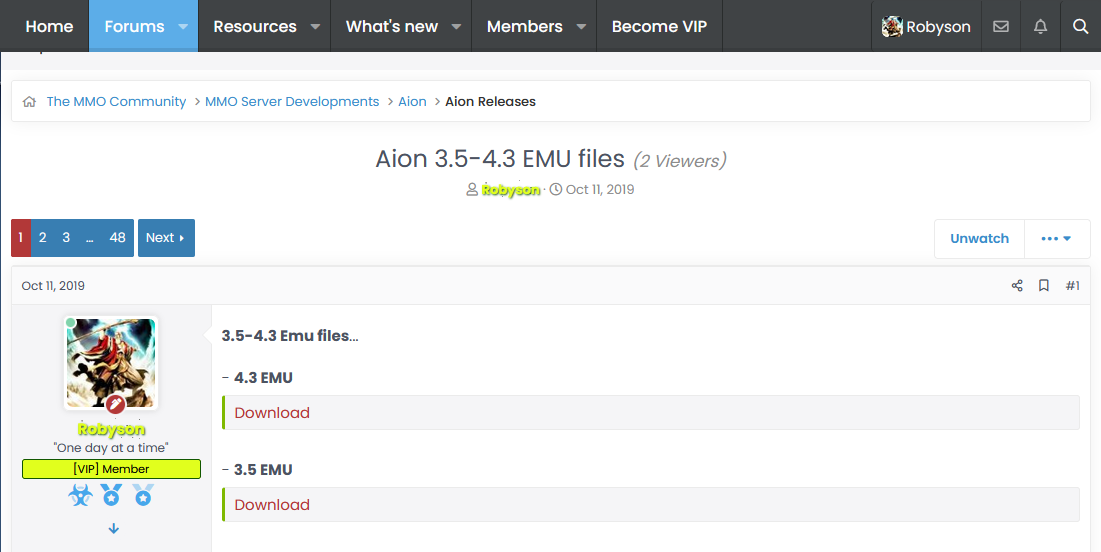Viewport: 1101px width, 552px height.
Task: Click the "4.3 EMU" label
Action: tap(263, 378)
